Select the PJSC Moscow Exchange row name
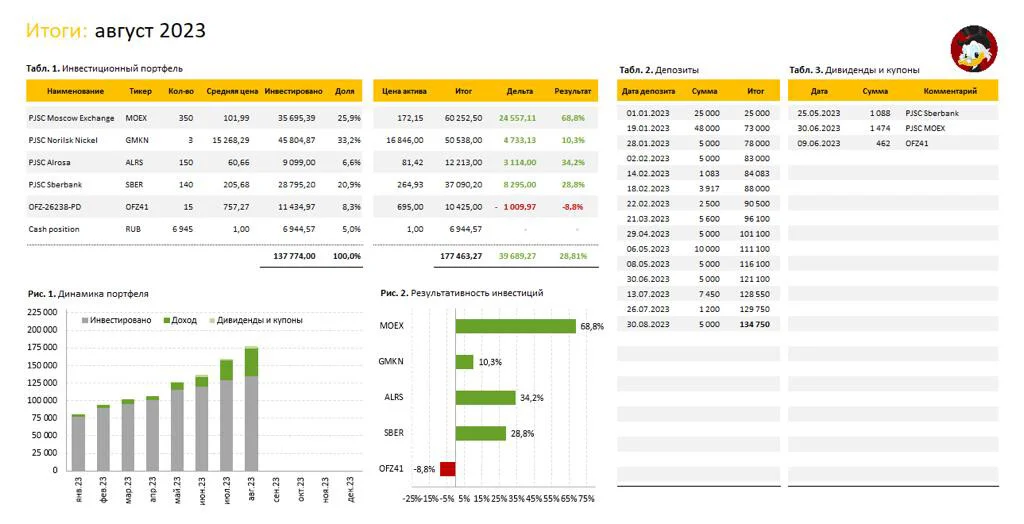 (x=71, y=118)
